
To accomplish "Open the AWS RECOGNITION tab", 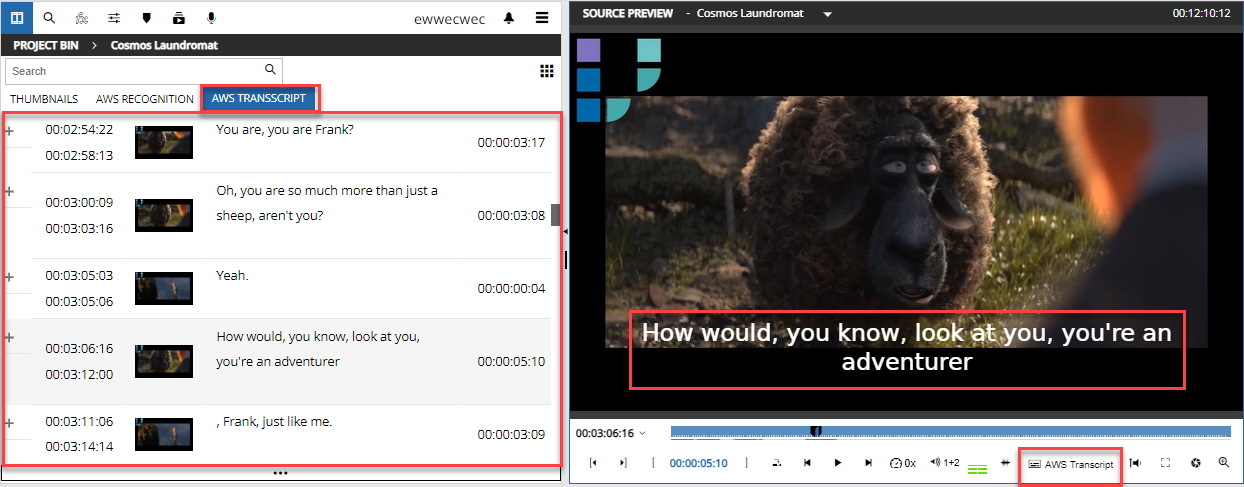I will (x=145, y=99).
